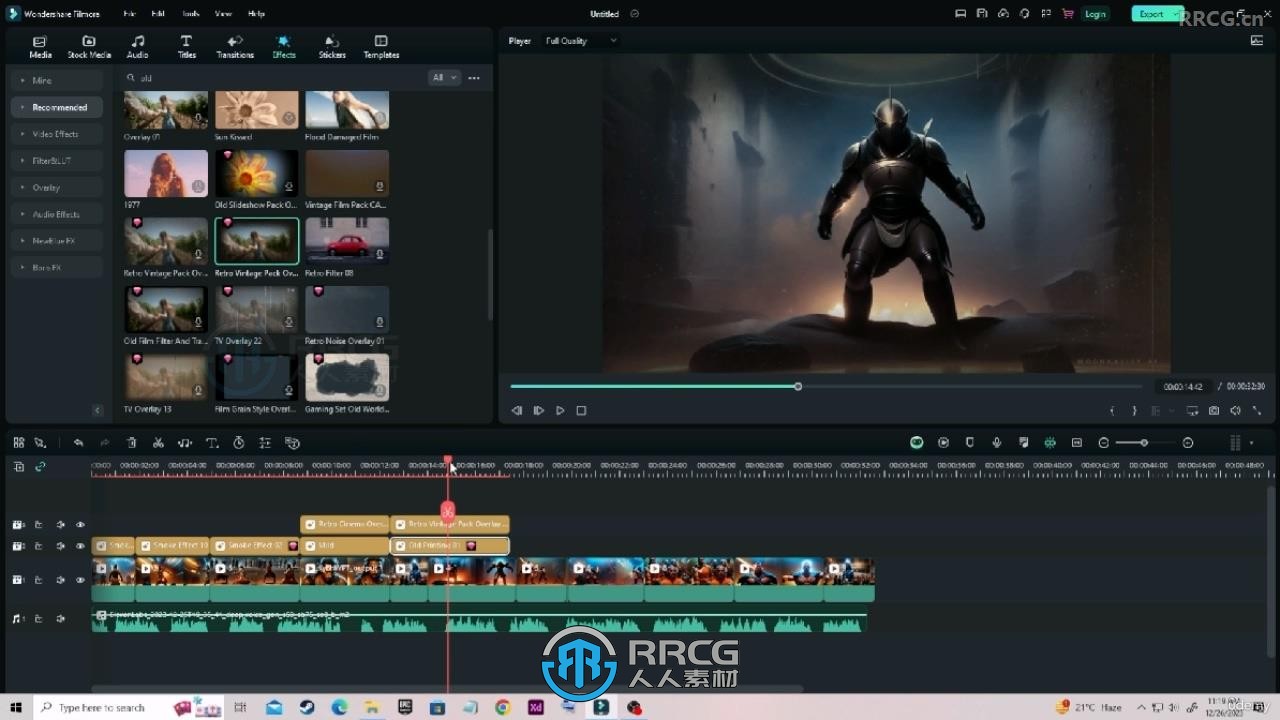Open the Stickers tab
The width and height of the screenshot is (1280, 720).
click(x=332, y=47)
